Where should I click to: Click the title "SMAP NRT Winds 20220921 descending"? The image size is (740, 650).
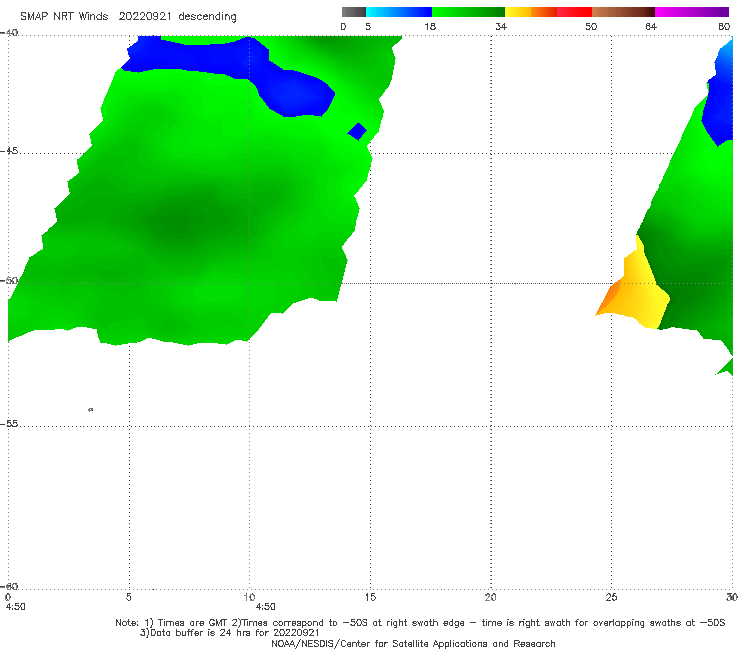point(128,17)
